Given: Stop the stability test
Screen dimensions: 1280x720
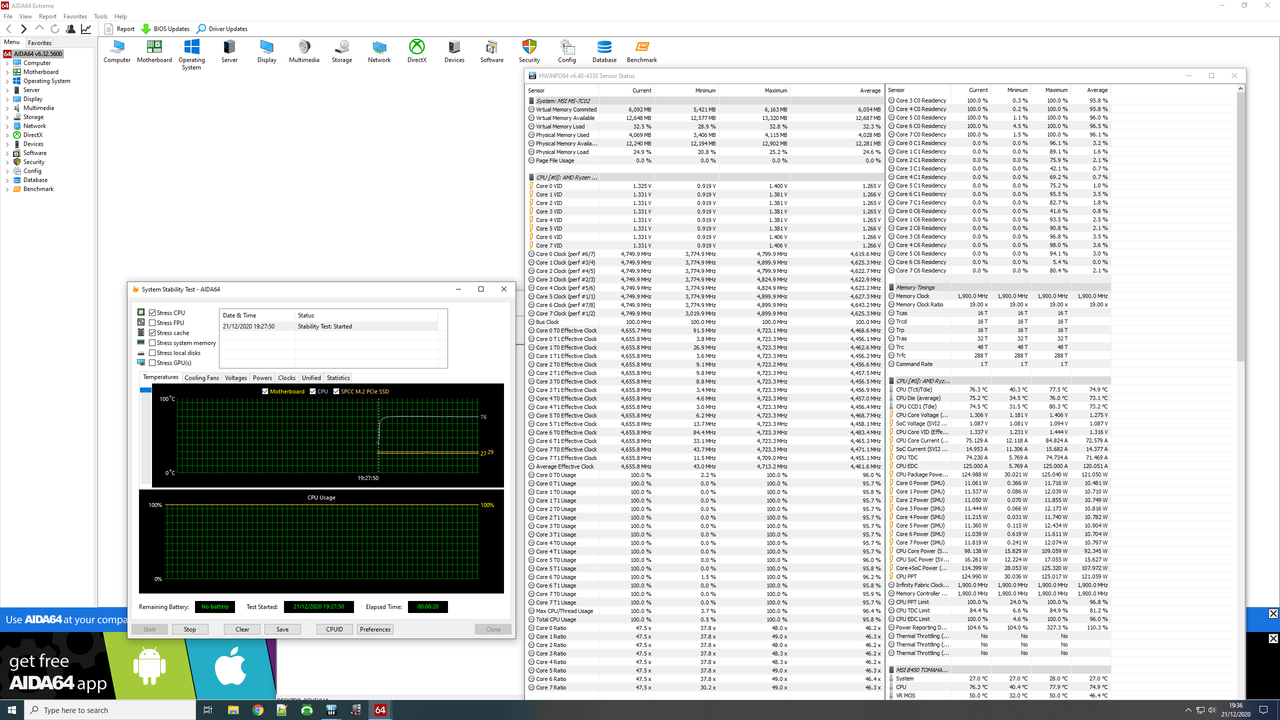Looking at the screenshot, I should pos(190,629).
